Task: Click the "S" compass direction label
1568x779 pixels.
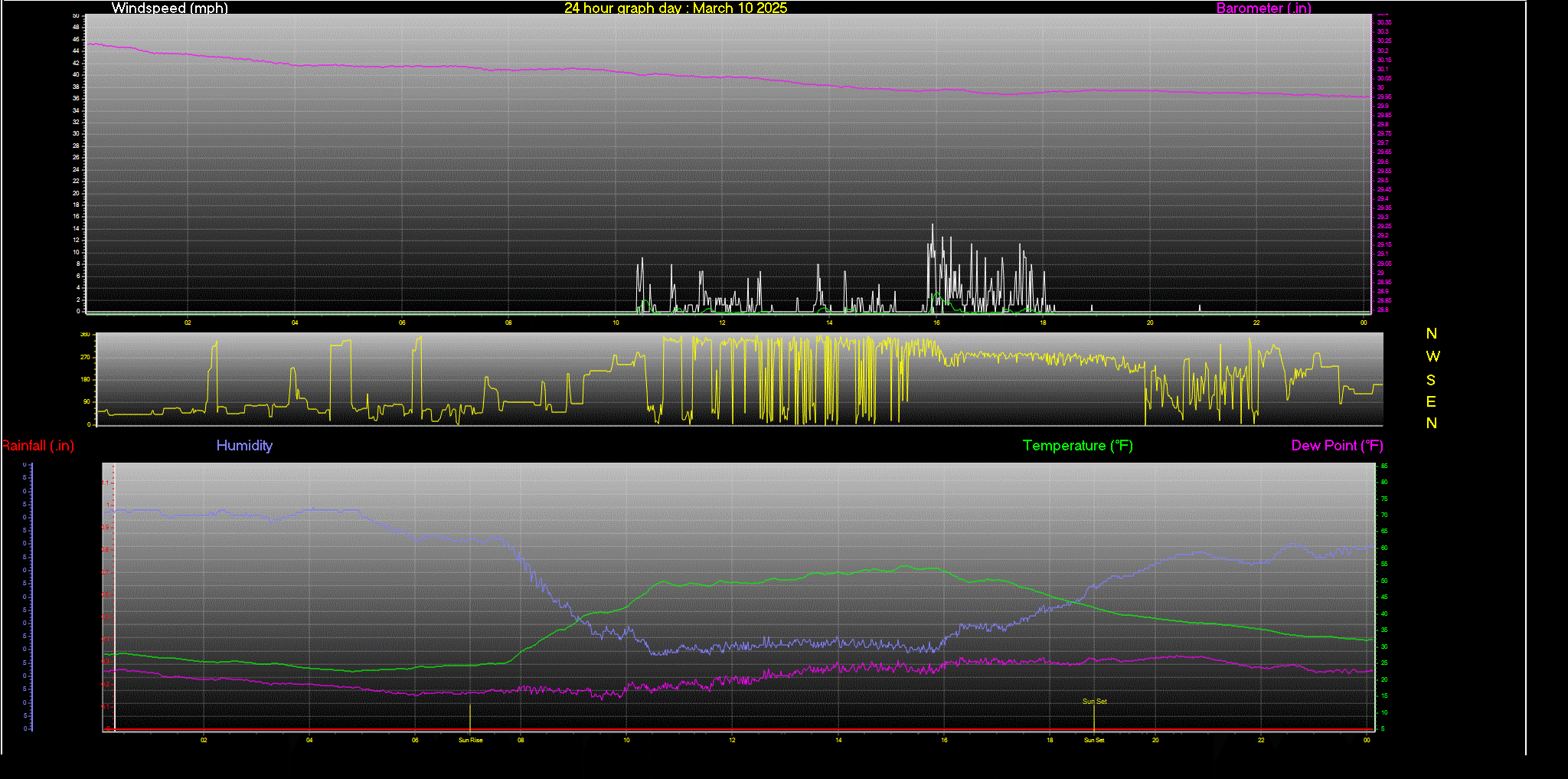Action: (1431, 380)
